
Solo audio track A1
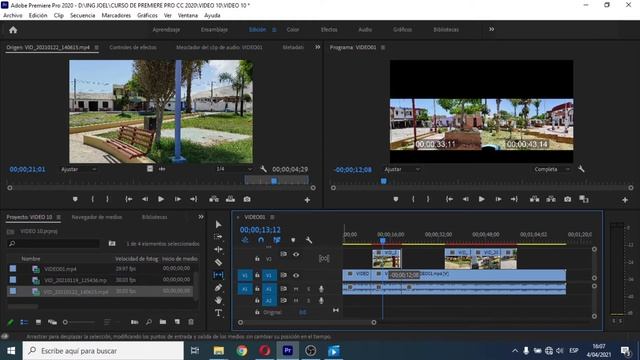[309, 289]
